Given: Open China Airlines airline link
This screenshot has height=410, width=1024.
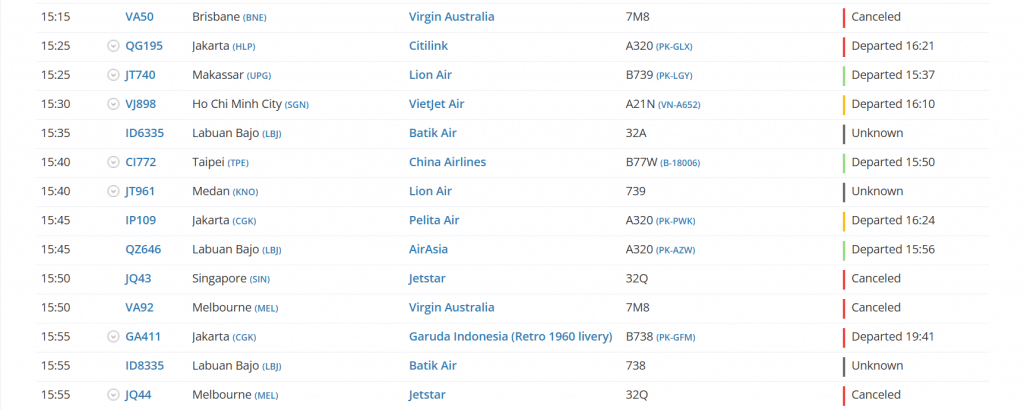Looking at the screenshot, I should point(447,162).
